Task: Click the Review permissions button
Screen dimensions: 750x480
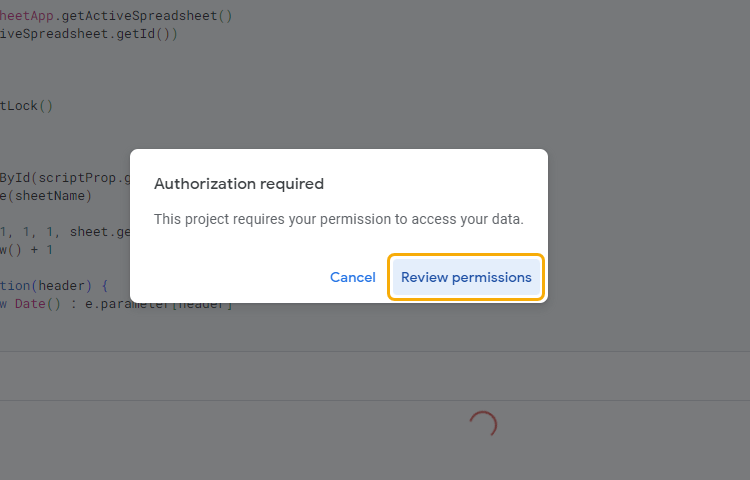Action: pyautogui.click(x=466, y=277)
